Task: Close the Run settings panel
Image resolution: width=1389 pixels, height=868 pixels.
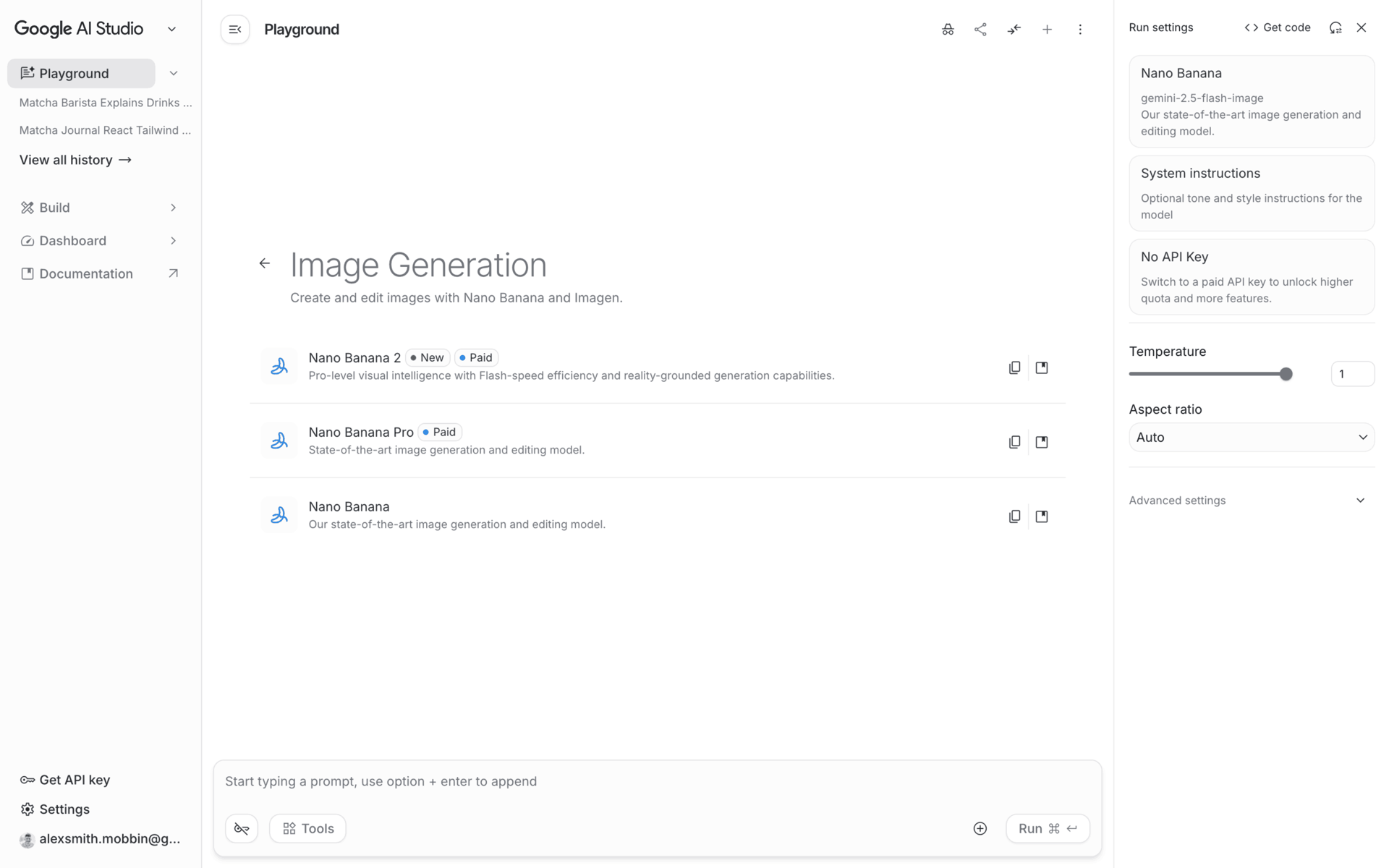Action: click(1362, 27)
